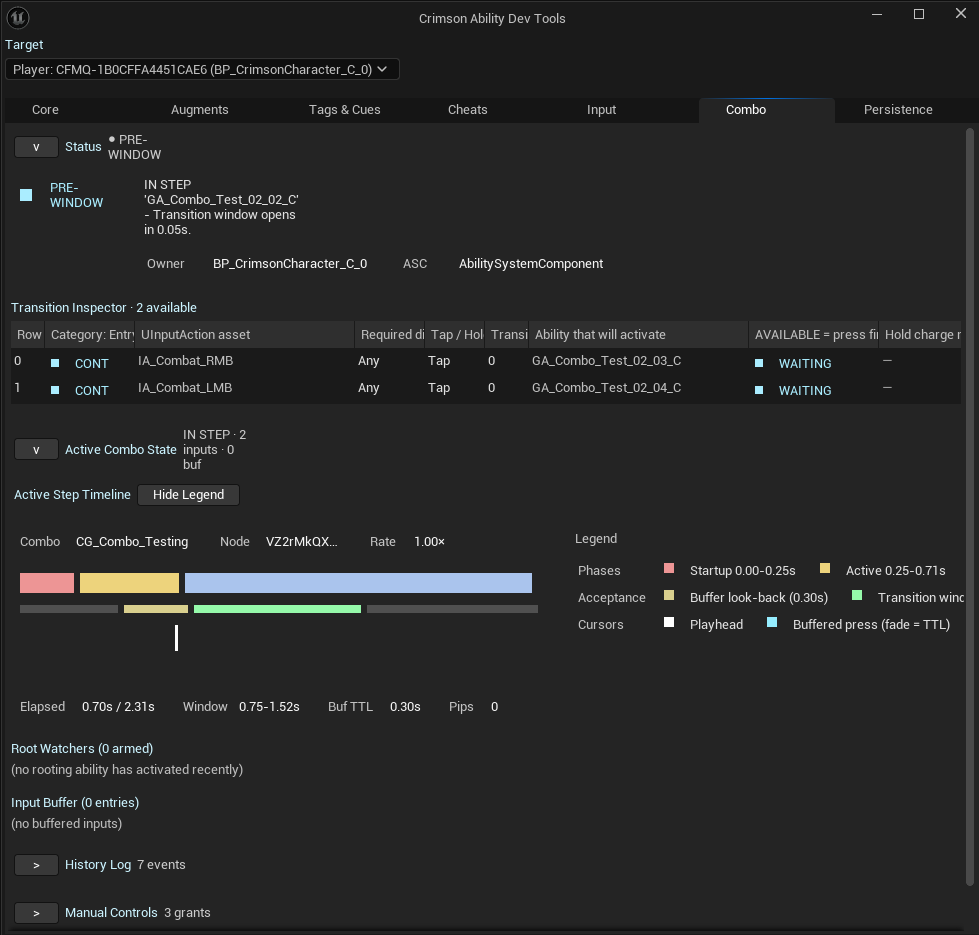Click GA_Combo_Test_02_04_C ability cell
The image size is (979, 935).
606,388
